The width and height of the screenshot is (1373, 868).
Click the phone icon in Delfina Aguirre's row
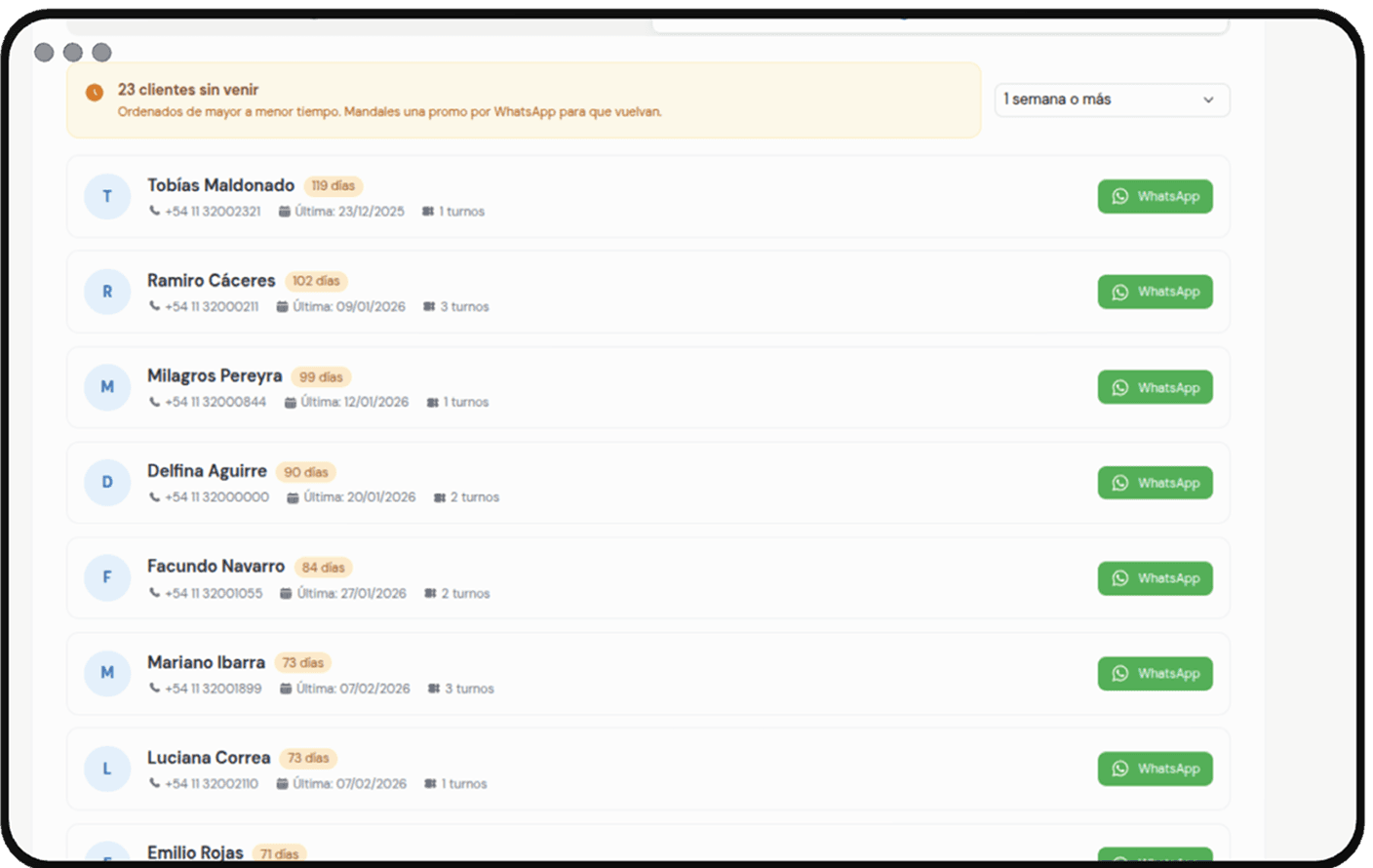pos(154,497)
